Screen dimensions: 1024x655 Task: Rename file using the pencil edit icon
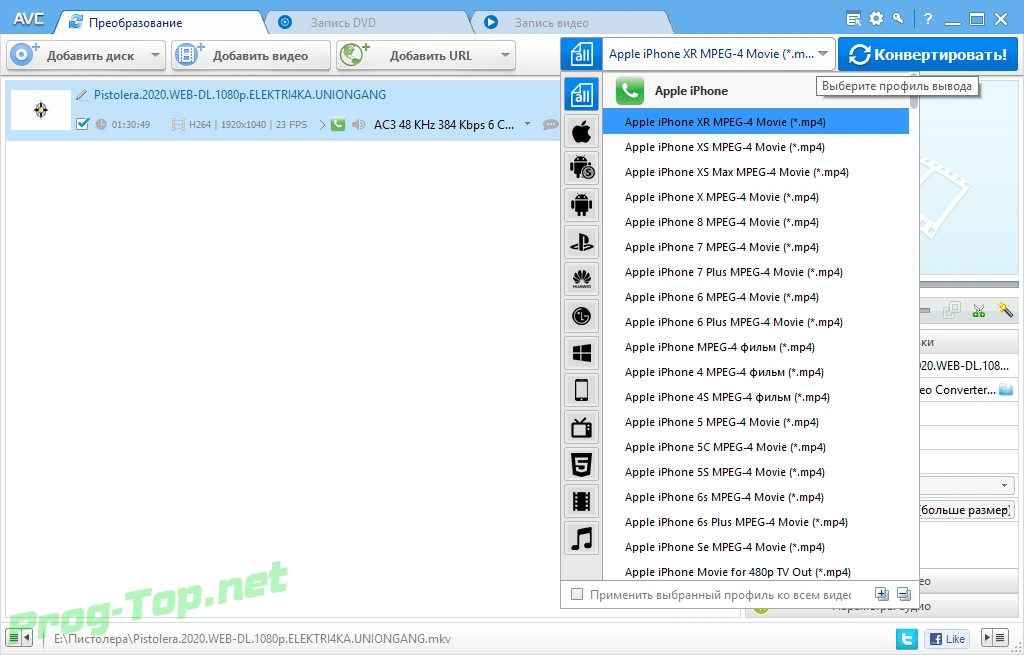coord(82,95)
